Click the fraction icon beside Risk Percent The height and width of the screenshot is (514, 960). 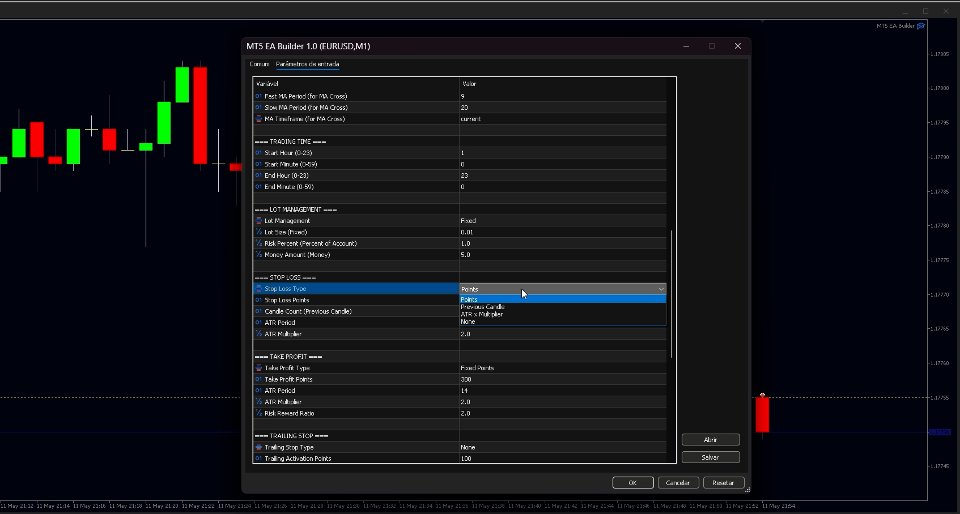pos(258,244)
